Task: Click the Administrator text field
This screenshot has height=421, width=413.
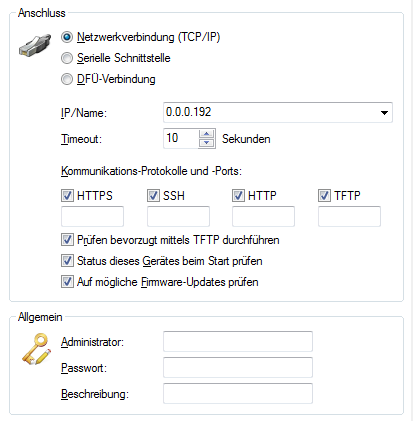Action: 238,341
